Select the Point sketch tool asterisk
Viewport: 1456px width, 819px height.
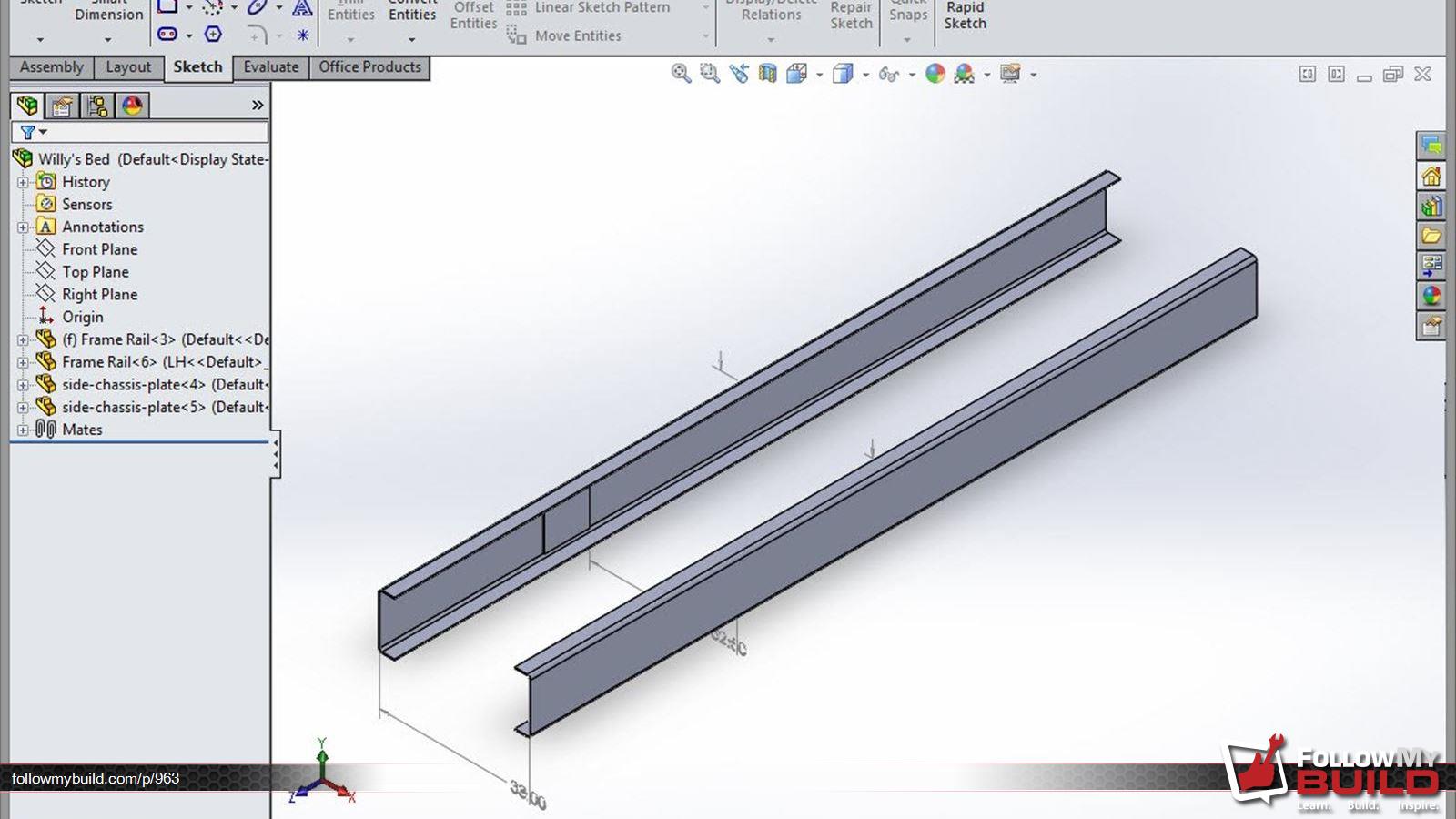302,35
